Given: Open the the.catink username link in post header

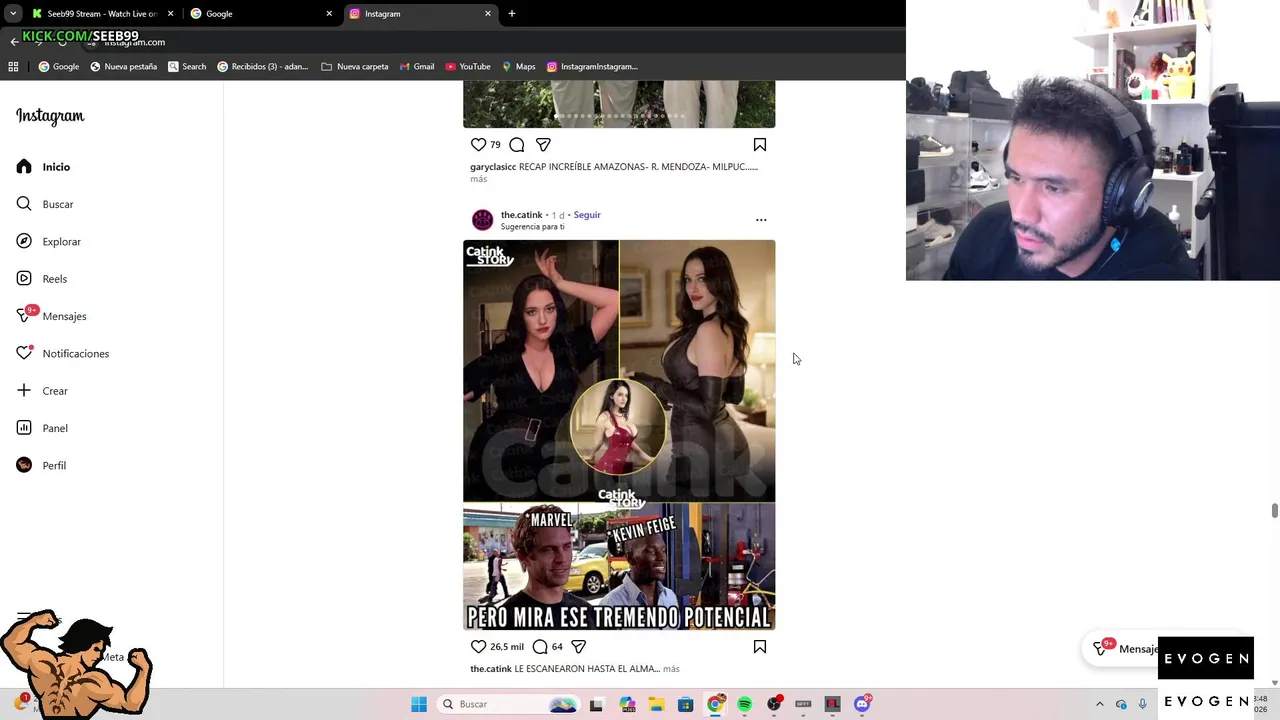Looking at the screenshot, I should tap(521, 215).
